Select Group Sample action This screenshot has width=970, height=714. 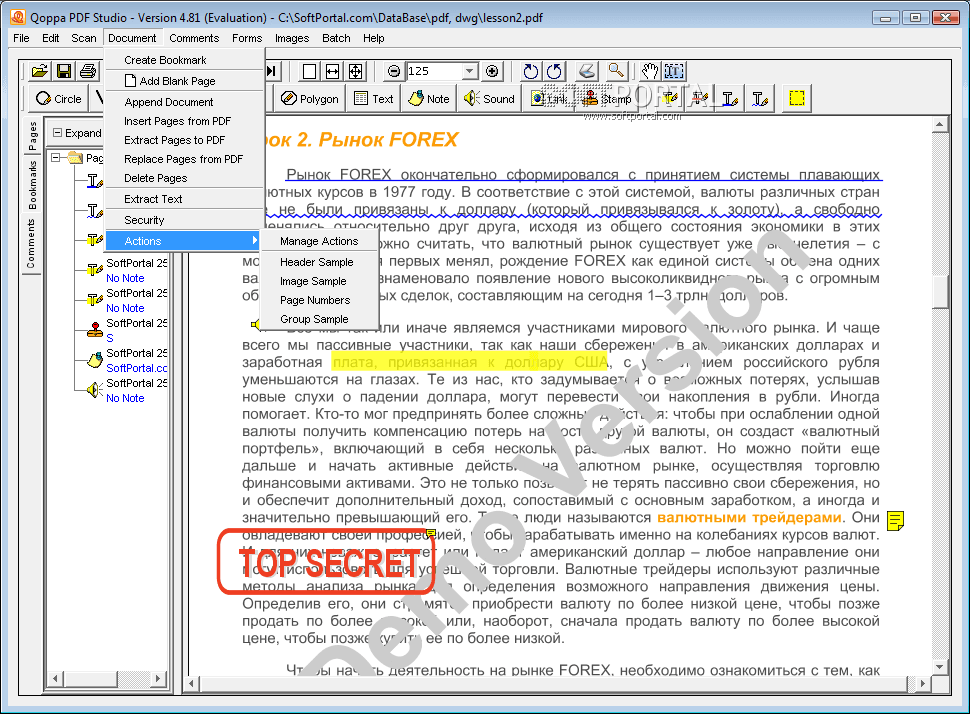[320, 319]
